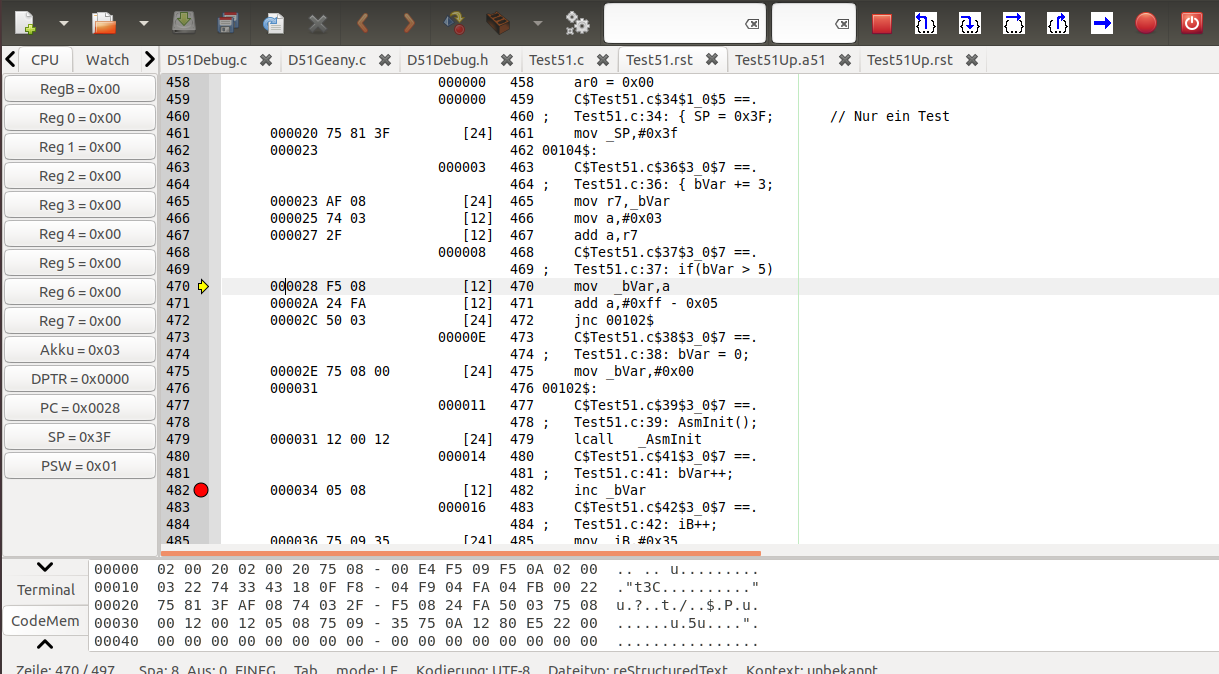Viewport: 1219px width, 674px height.
Task: Clear the toolbar search field
Action: (752, 23)
